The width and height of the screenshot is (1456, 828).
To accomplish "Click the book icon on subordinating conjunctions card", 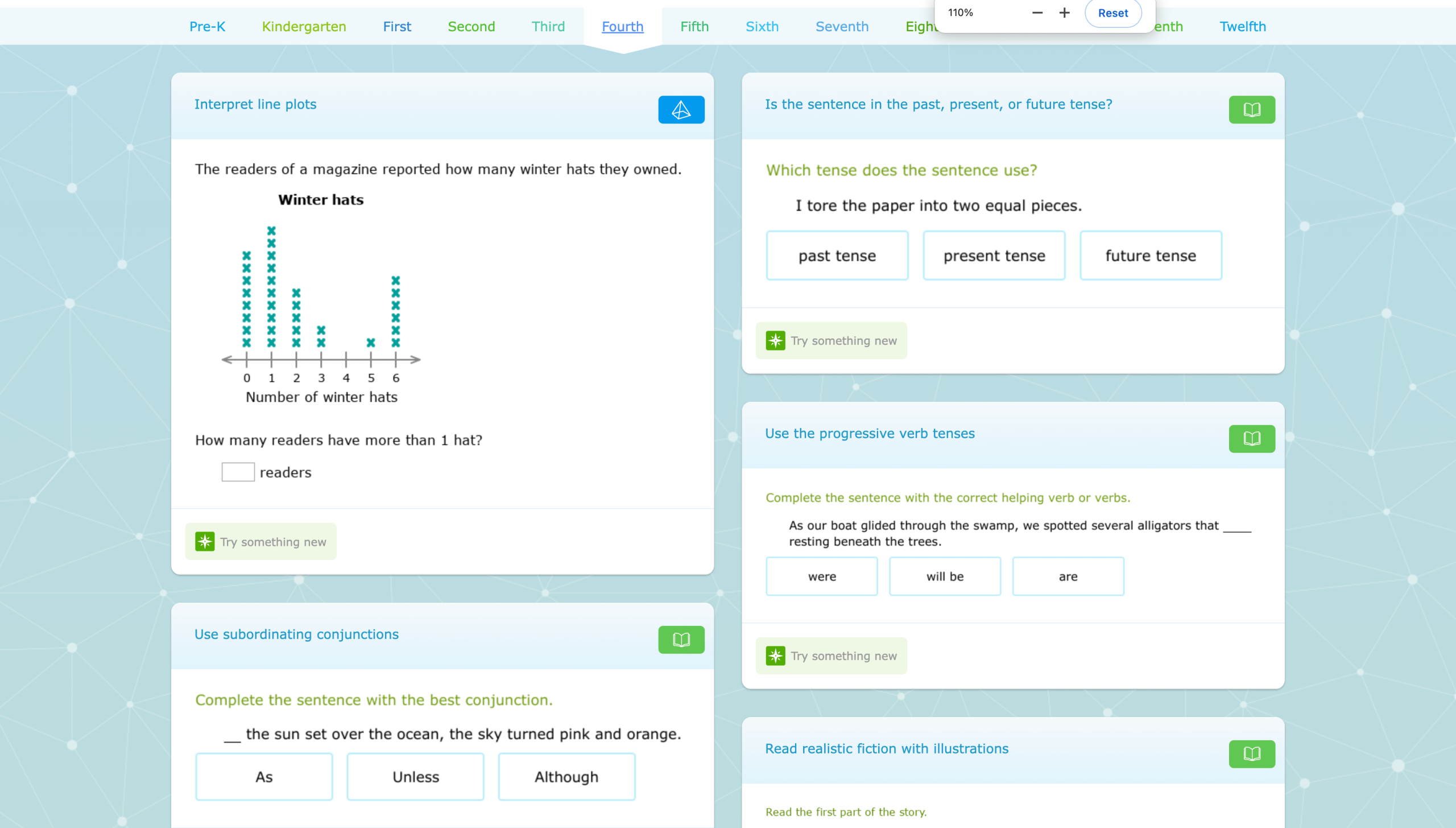I will [x=681, y=640].
